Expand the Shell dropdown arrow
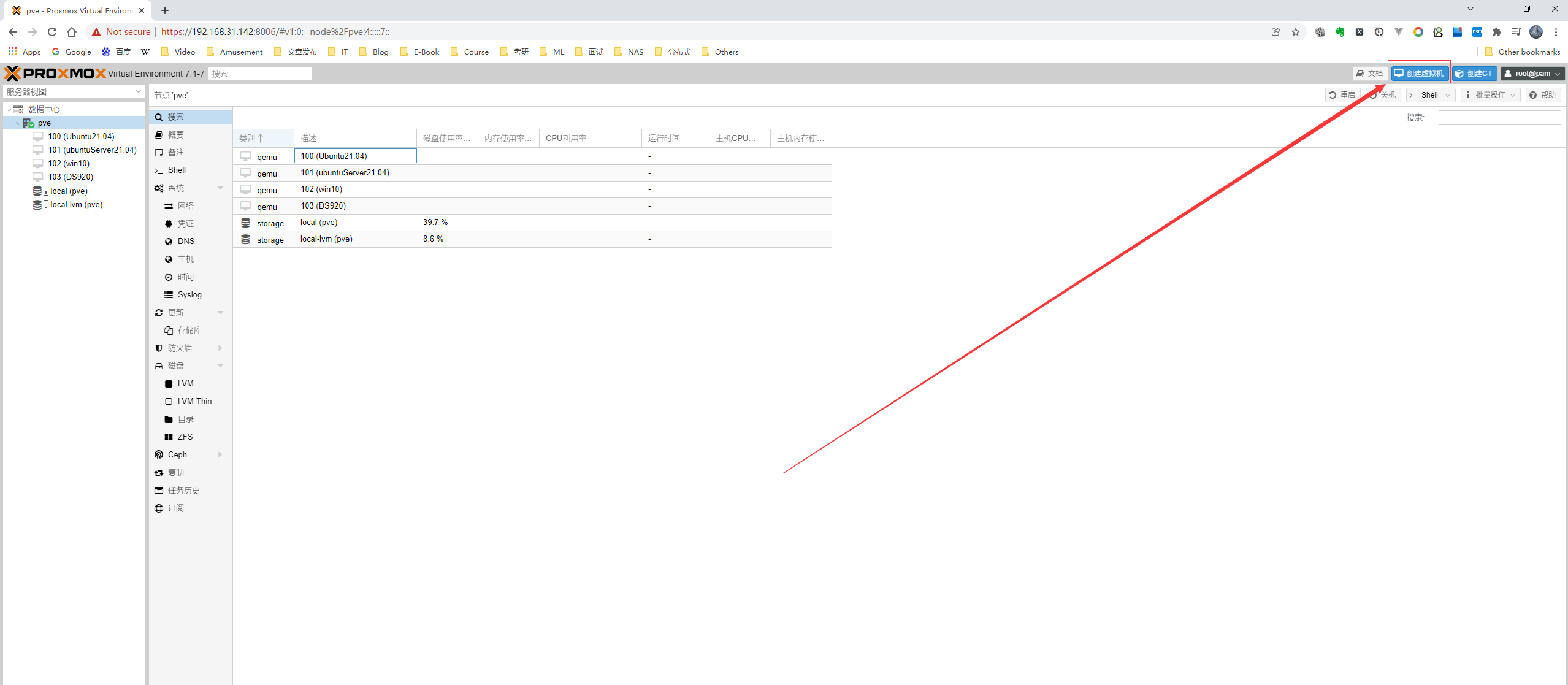Viewport: 1568px width, 685px height. pos(1448,95)
